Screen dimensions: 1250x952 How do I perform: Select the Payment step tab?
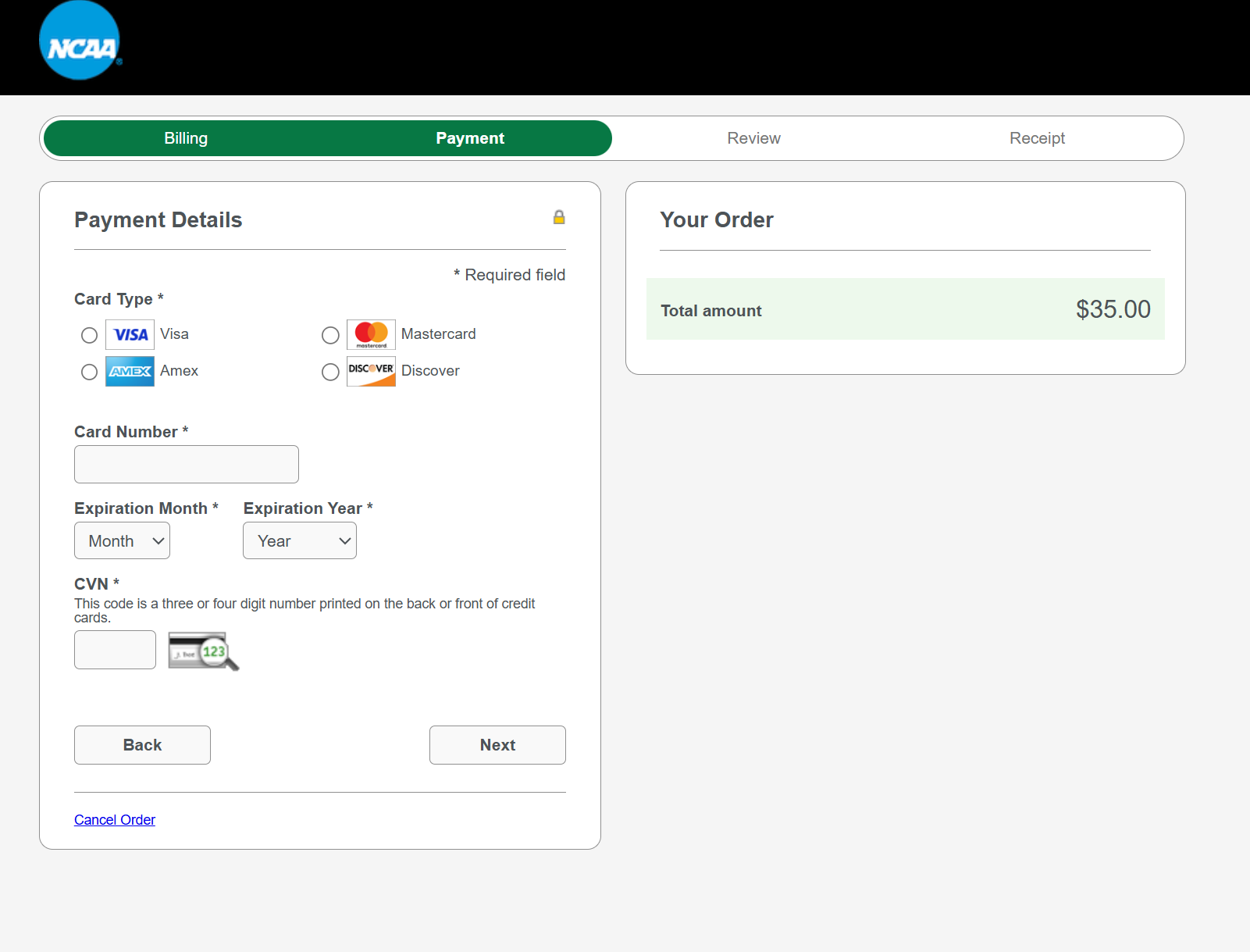tap(470, 138)
